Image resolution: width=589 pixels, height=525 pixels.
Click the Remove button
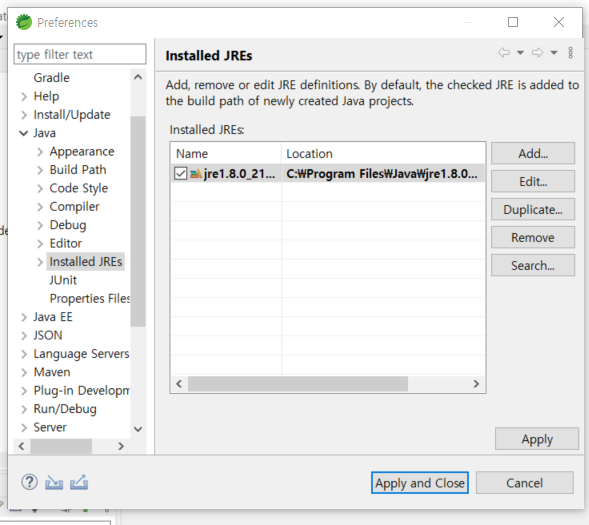coord(533,237)
